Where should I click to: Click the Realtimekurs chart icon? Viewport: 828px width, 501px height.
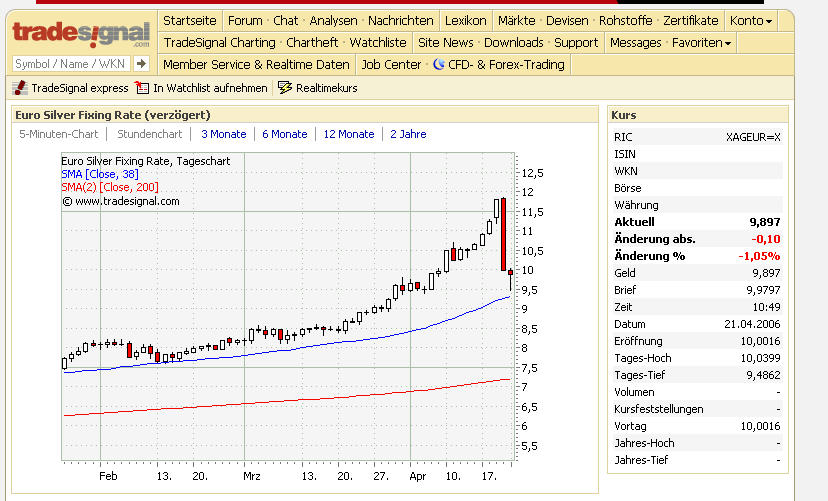285,88
